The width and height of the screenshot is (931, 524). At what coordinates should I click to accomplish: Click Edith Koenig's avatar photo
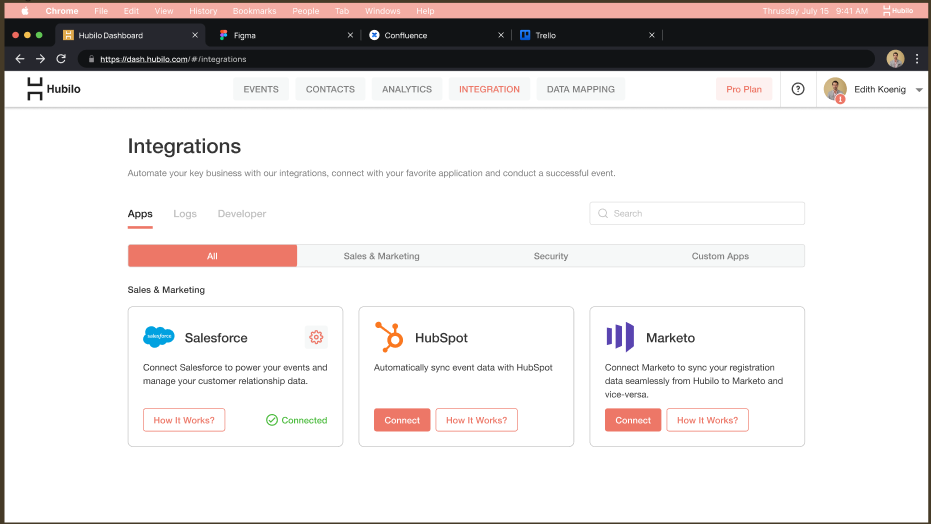835,89
